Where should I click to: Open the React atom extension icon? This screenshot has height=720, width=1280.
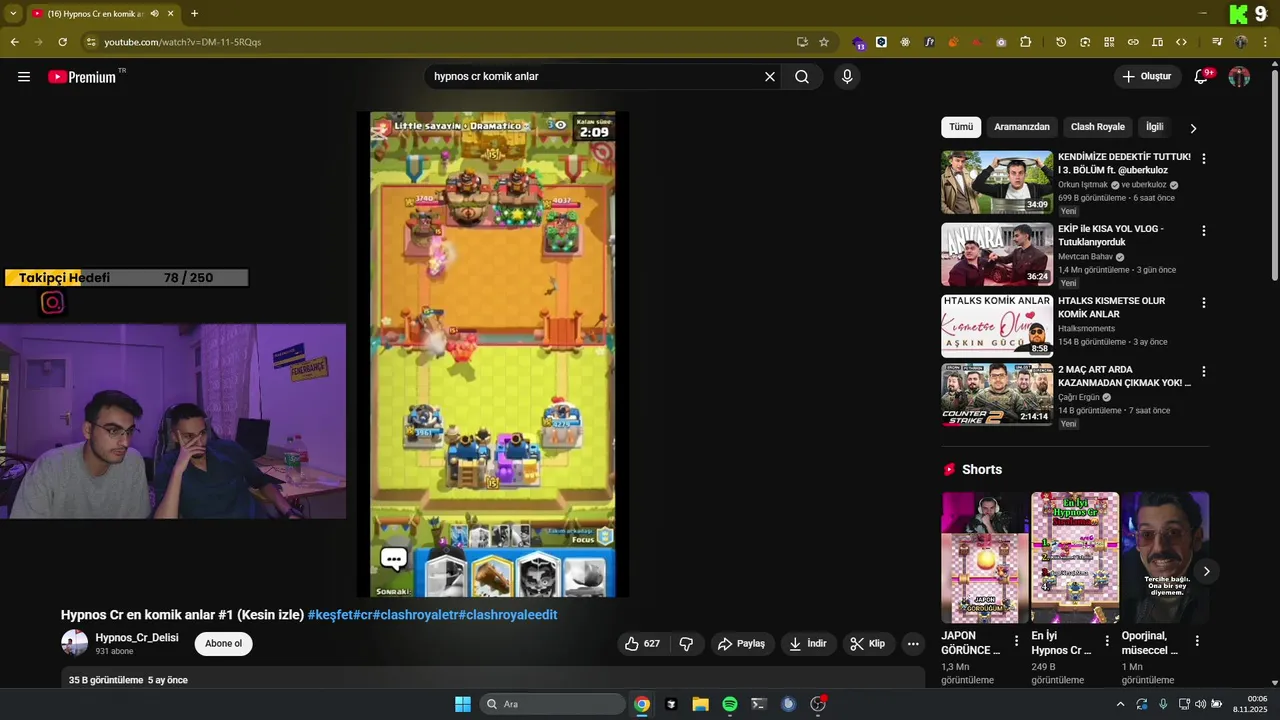(x=905, y=42)
